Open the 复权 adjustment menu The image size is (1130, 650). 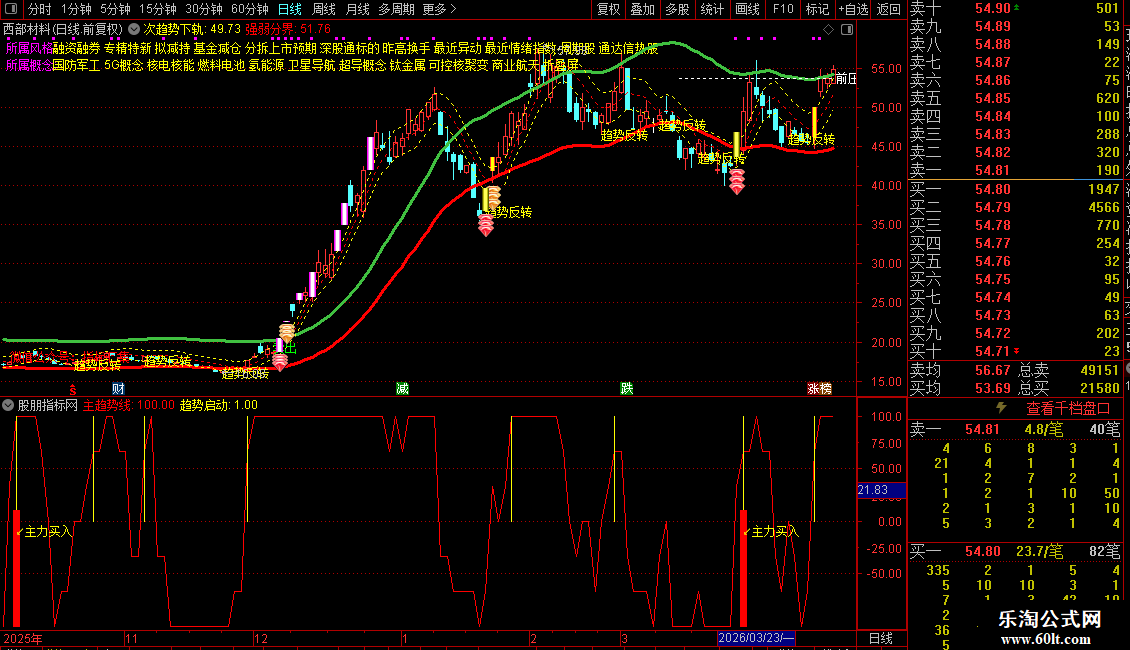pyautogui.click(x=608, y=9)
